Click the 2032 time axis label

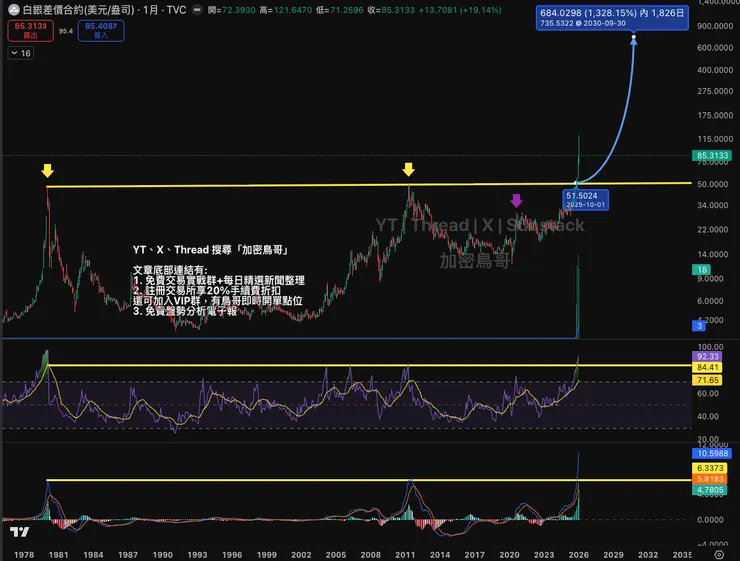pos(648,555)
